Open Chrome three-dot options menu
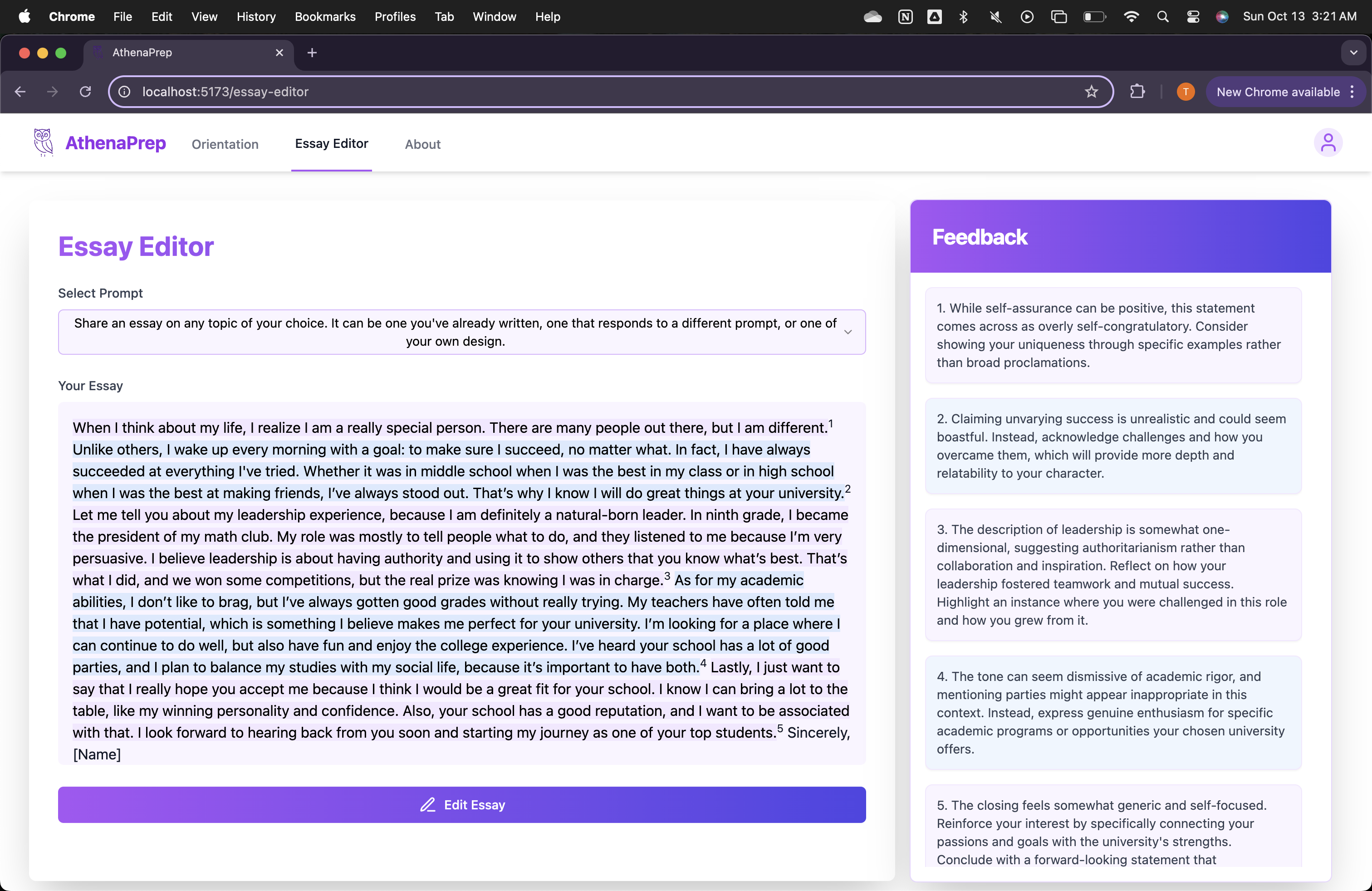Image resolution: width=1372 pixels, height=891 pixels. pos(1352,92)
